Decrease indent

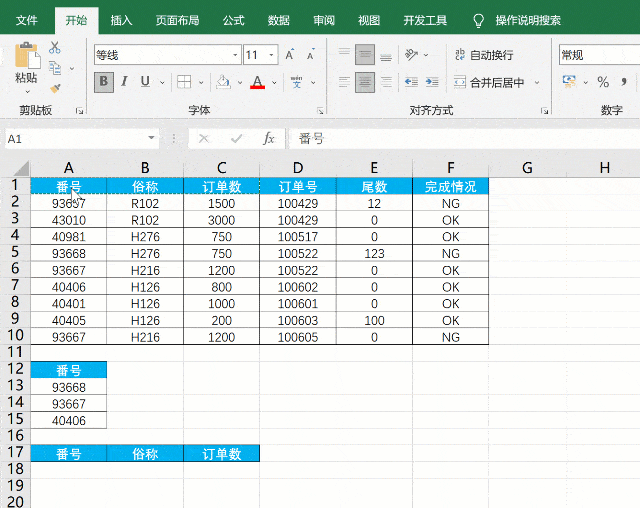(x=411, y=82)
